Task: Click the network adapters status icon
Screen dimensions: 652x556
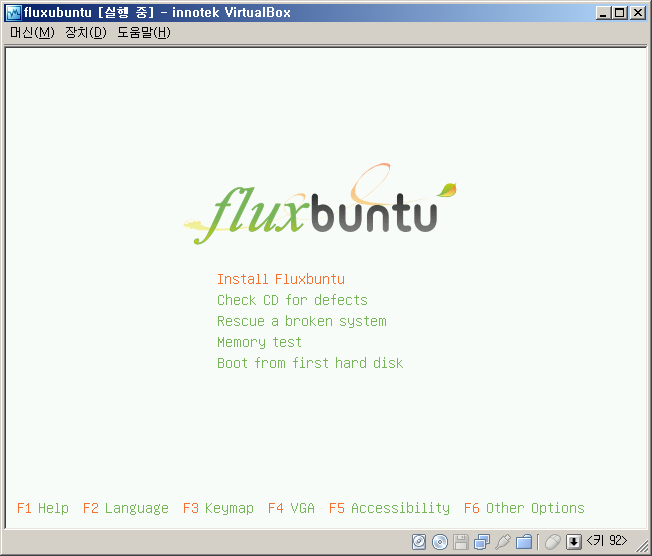Action: 482,542
